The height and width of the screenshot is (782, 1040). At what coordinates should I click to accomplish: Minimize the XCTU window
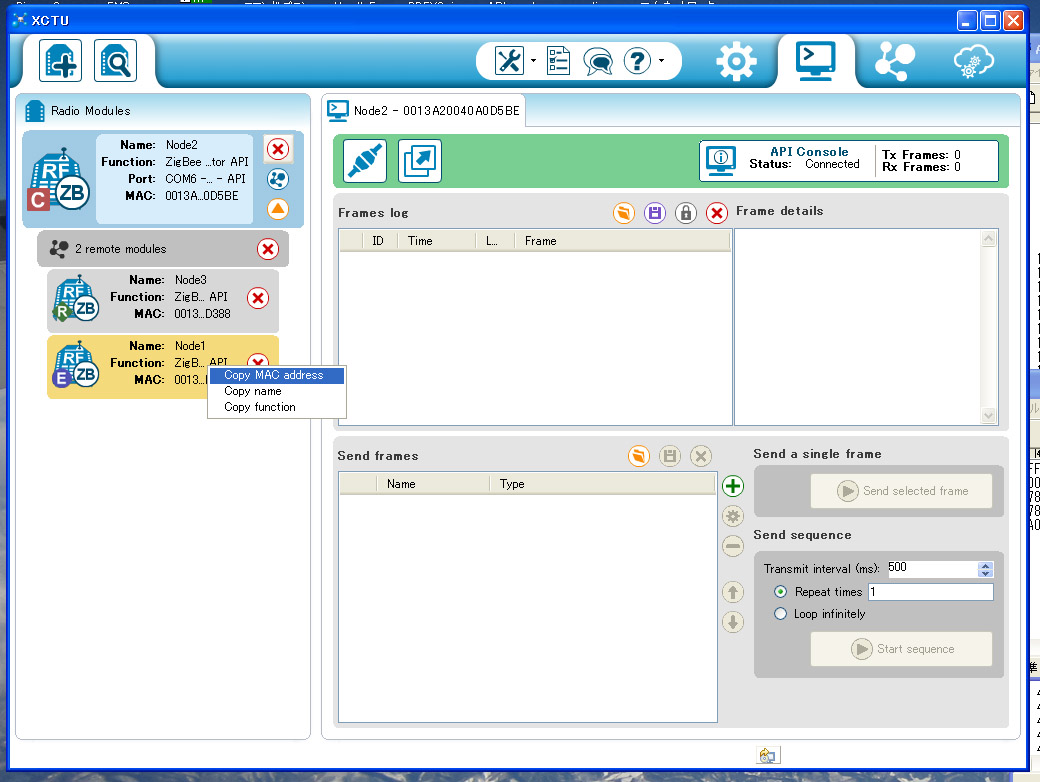967,21
